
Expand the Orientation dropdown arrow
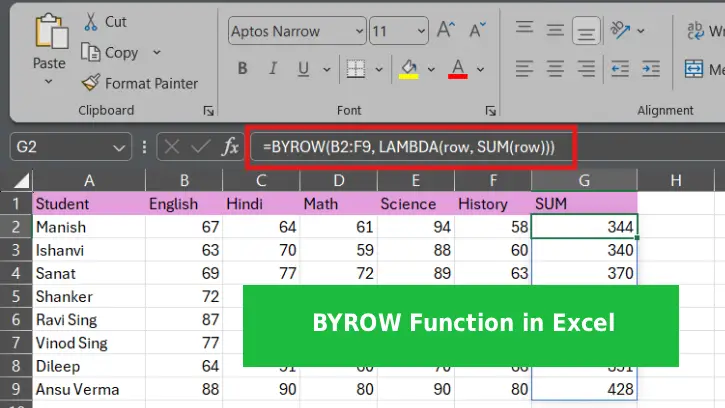tap(641, 31)
